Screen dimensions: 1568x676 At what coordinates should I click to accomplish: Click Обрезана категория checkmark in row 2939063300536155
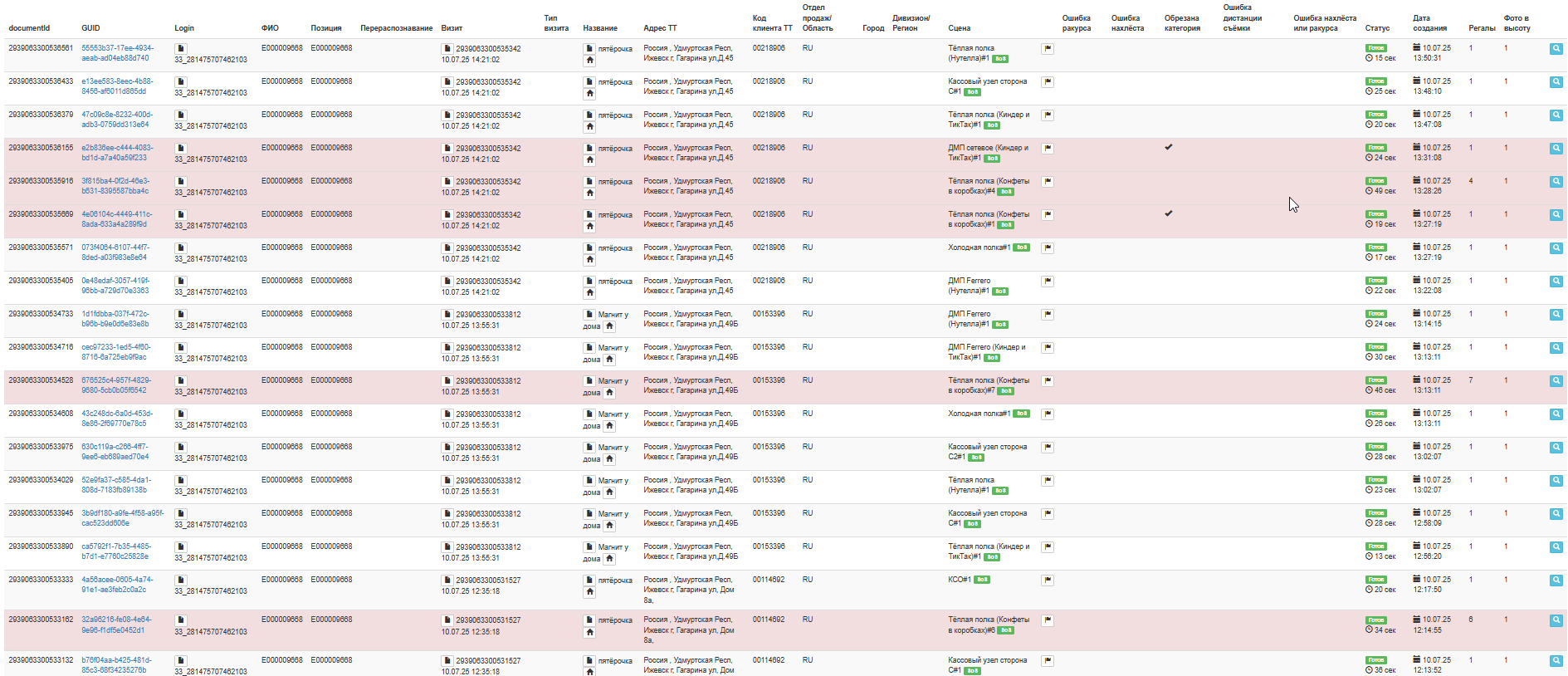(x=1168, y=147)
